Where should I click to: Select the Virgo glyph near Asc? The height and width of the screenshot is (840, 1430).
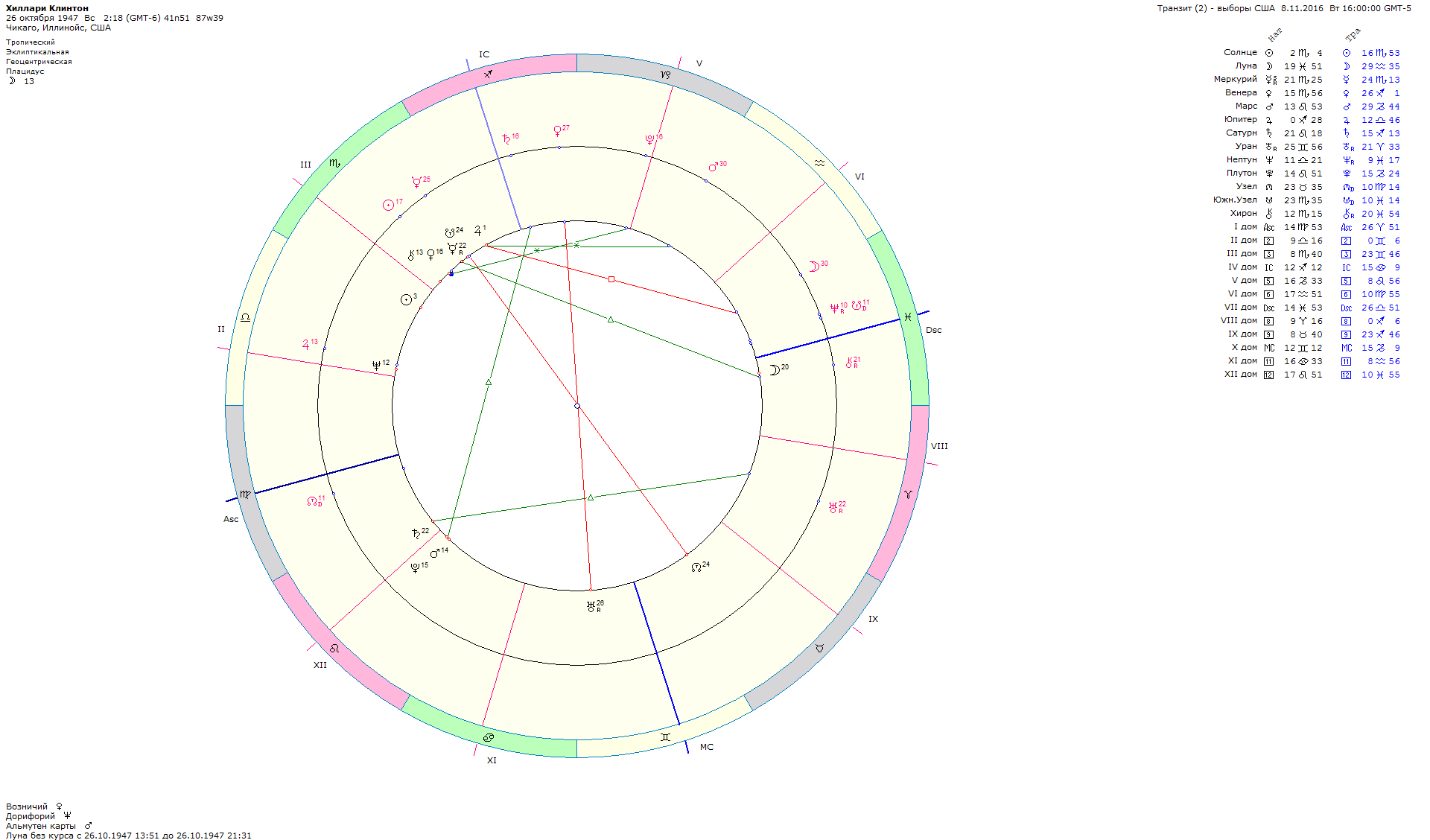pos(246,494)
